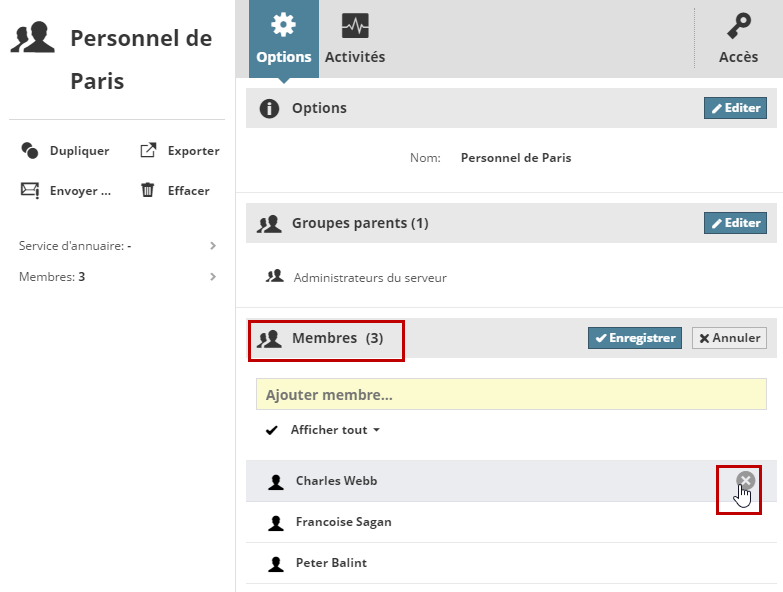Toggle the Afficher tout checkmark

tap(272, 430)
